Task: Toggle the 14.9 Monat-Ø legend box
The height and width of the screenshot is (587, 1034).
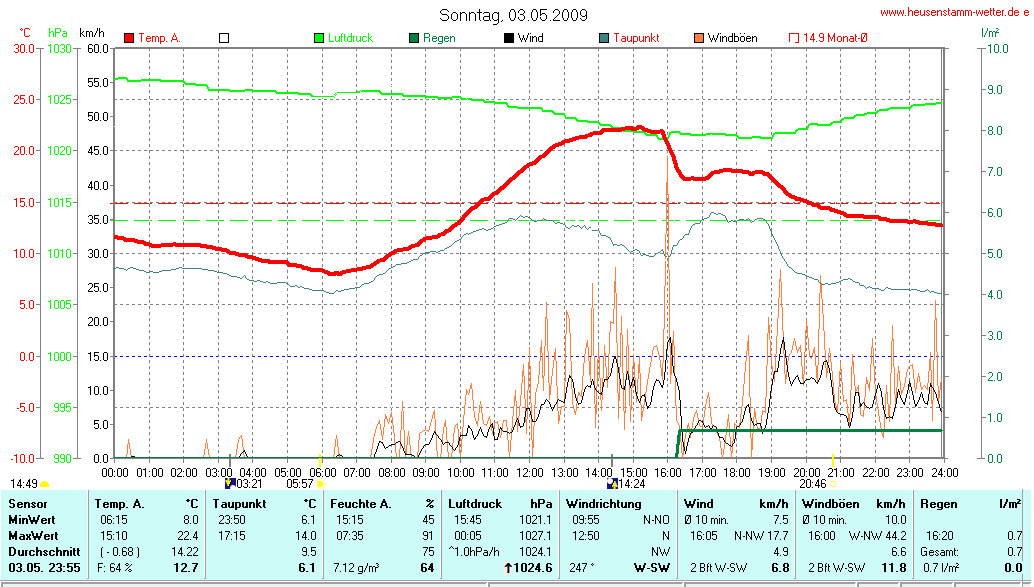Action: click(794, 38)
